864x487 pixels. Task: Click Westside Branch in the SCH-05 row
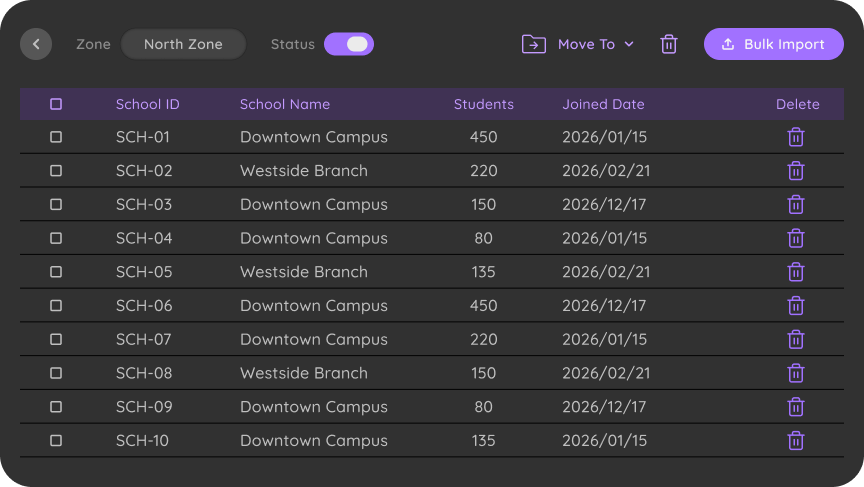(x=304, y=272)
